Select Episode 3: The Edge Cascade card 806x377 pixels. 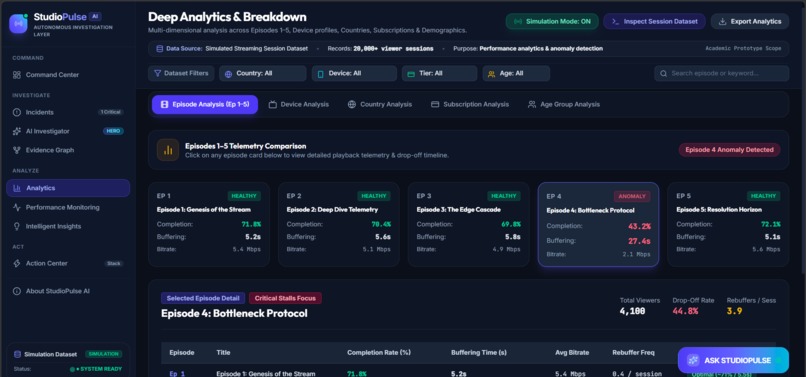click(x=468, y=224)
